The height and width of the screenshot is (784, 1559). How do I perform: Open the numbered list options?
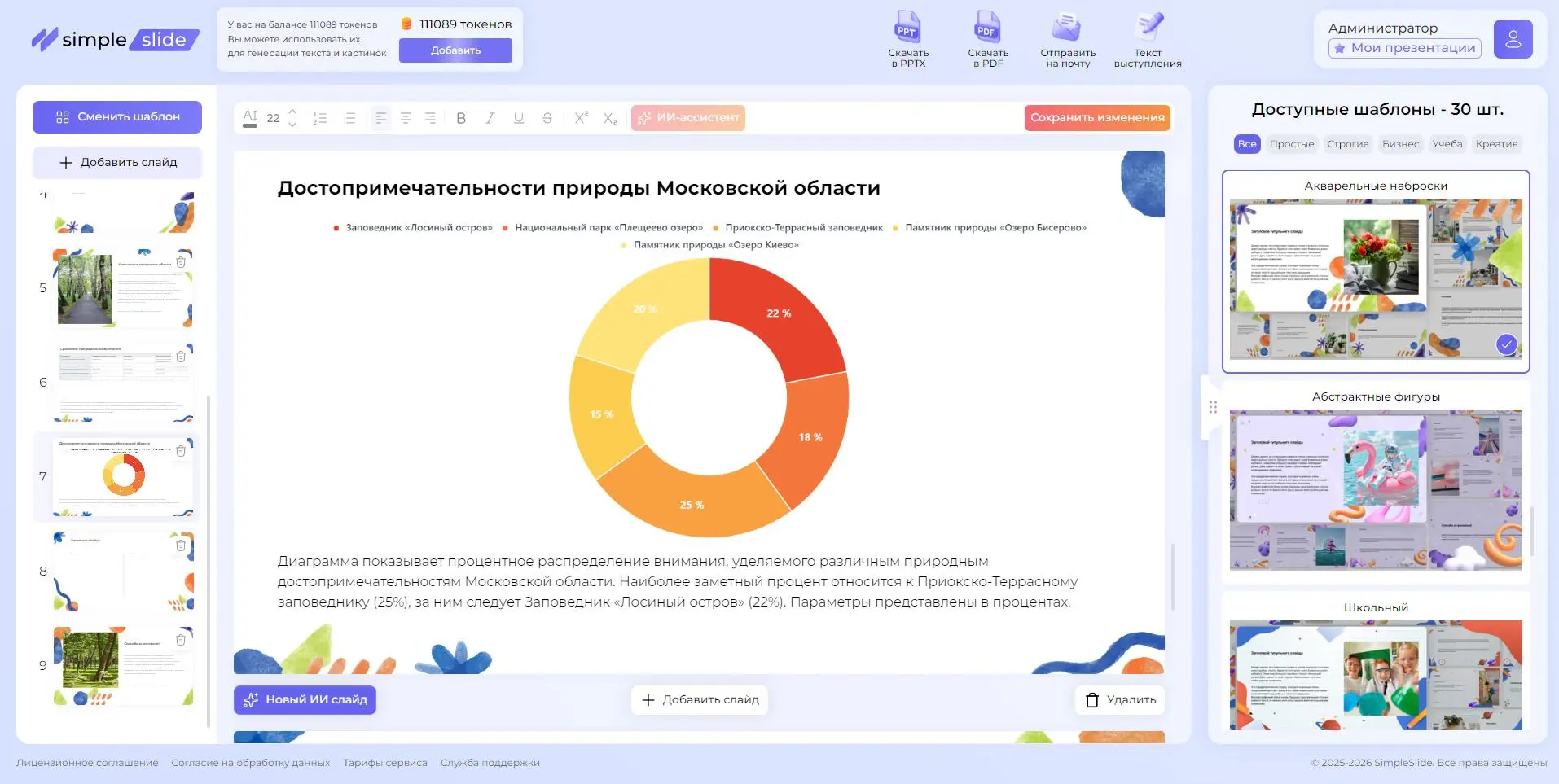point(320,118)
